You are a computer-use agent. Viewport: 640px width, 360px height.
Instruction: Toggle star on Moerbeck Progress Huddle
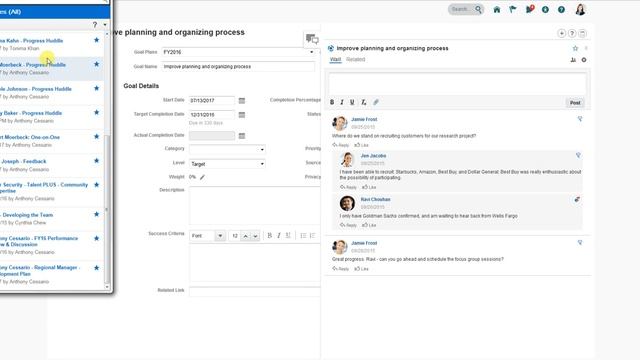coord(96,64)
